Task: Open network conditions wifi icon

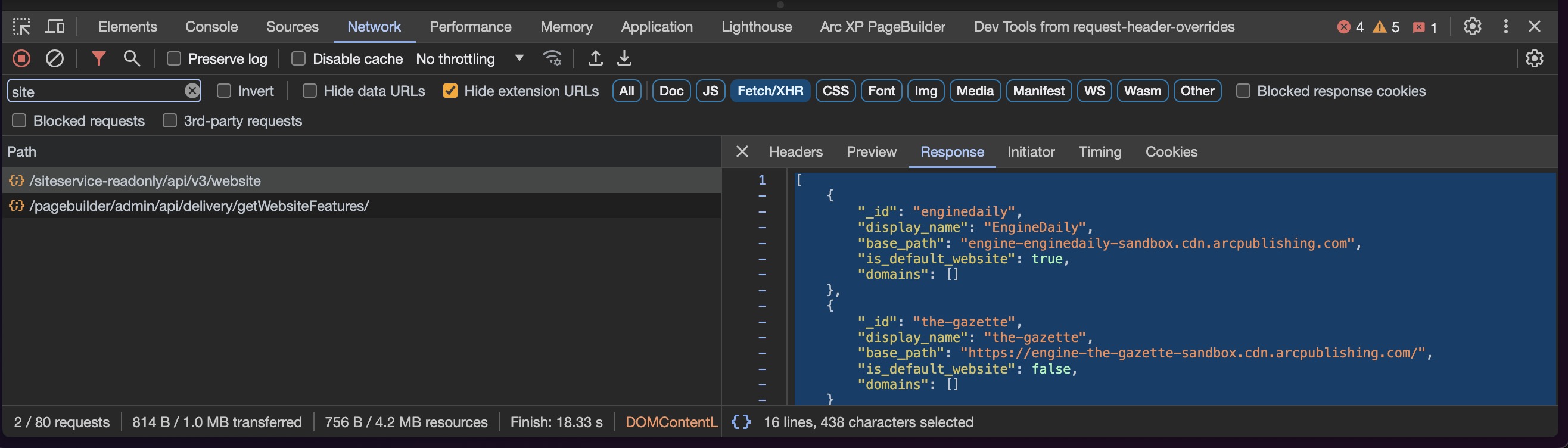Action: click(x=552, y=58)
